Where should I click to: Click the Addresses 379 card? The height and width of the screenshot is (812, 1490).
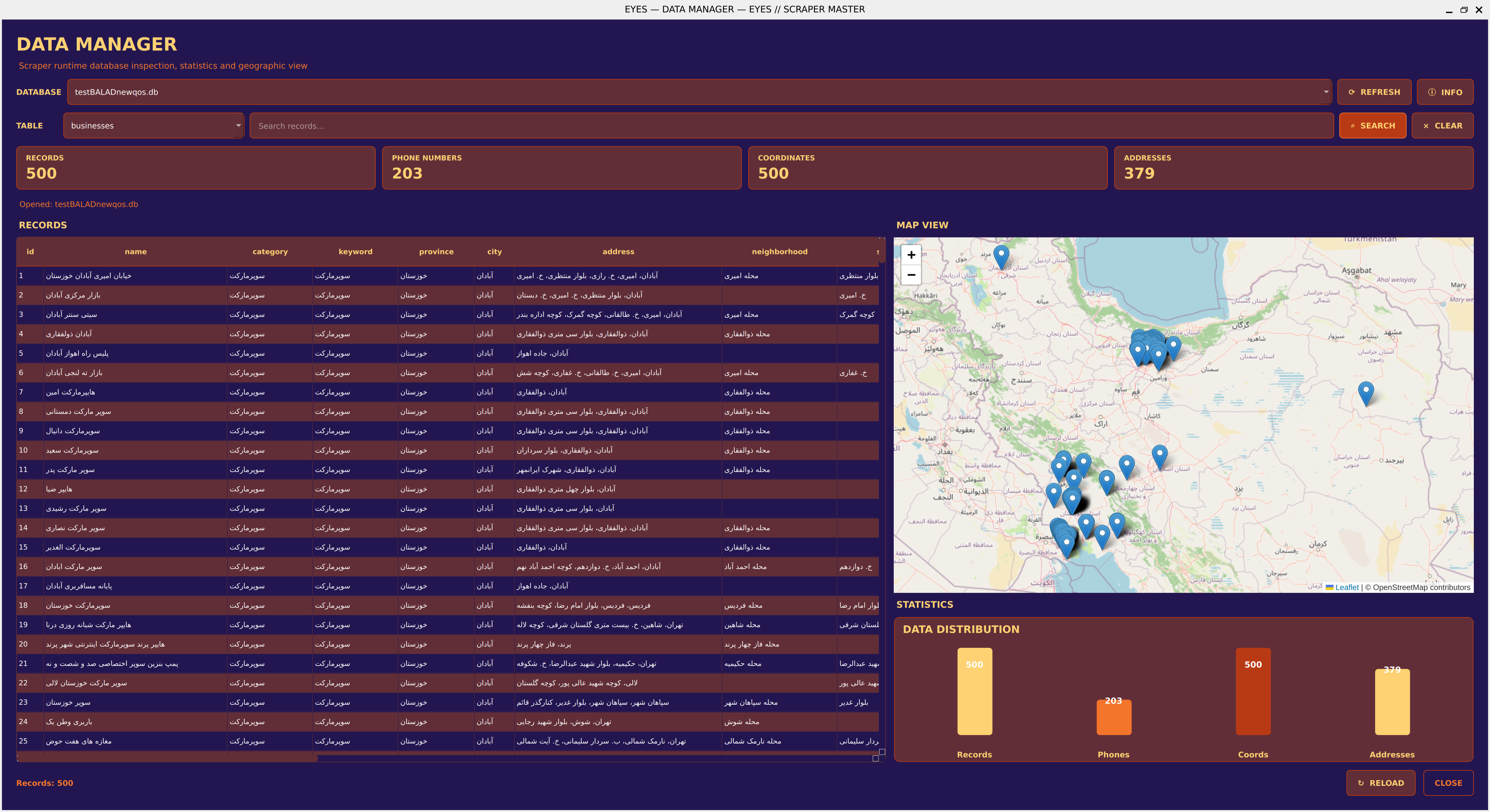[x=1293, y=168]
